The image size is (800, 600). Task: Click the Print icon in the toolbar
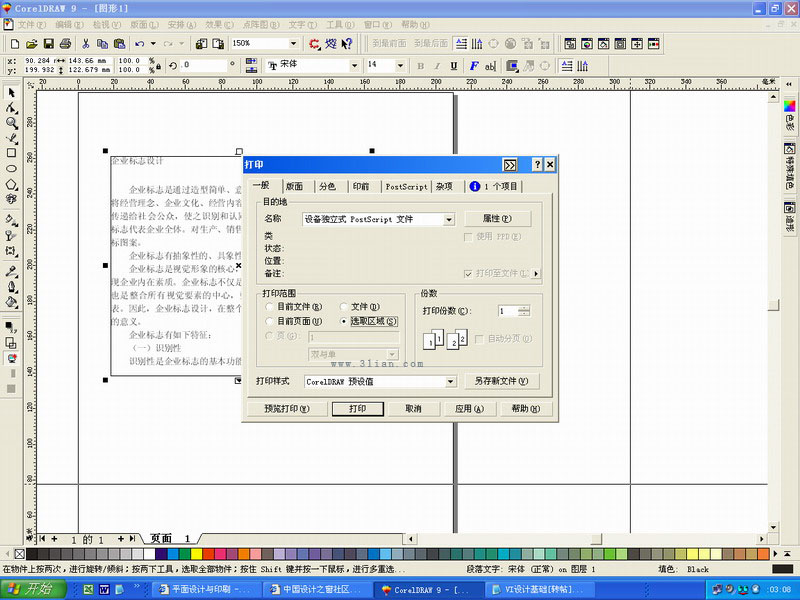tap(65, 44)
